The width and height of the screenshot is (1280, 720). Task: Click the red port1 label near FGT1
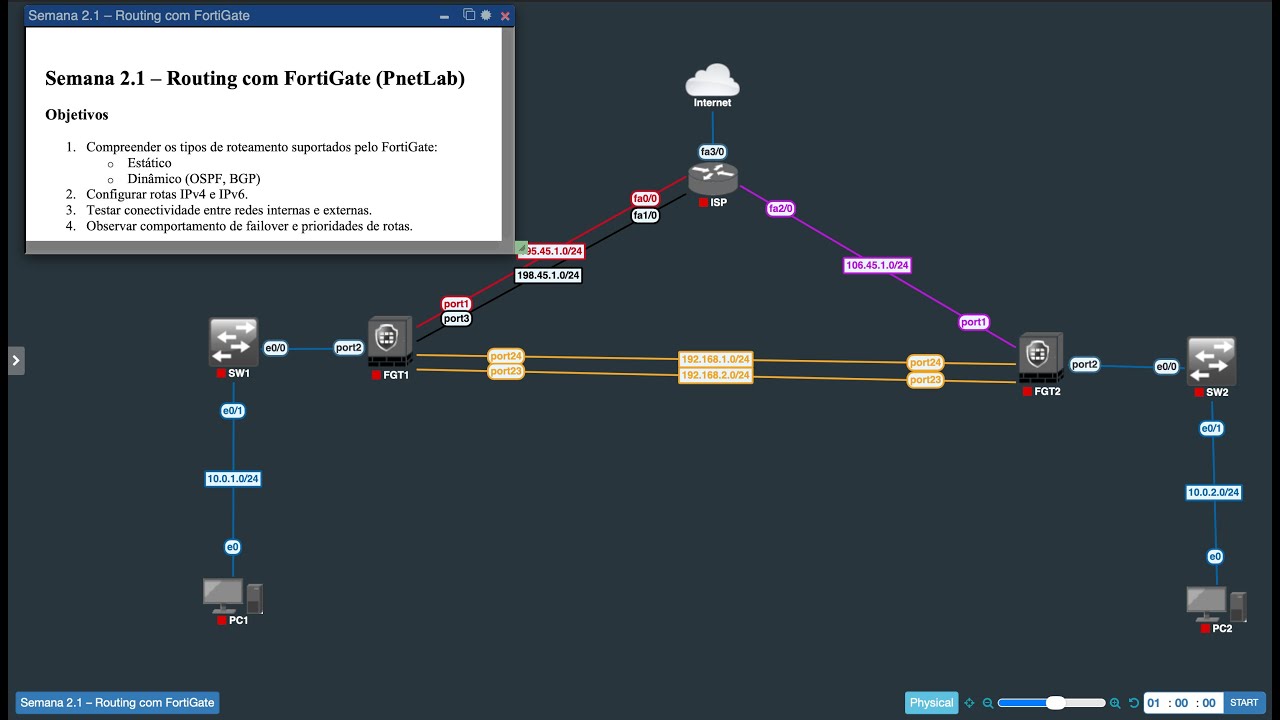(457, 303)
